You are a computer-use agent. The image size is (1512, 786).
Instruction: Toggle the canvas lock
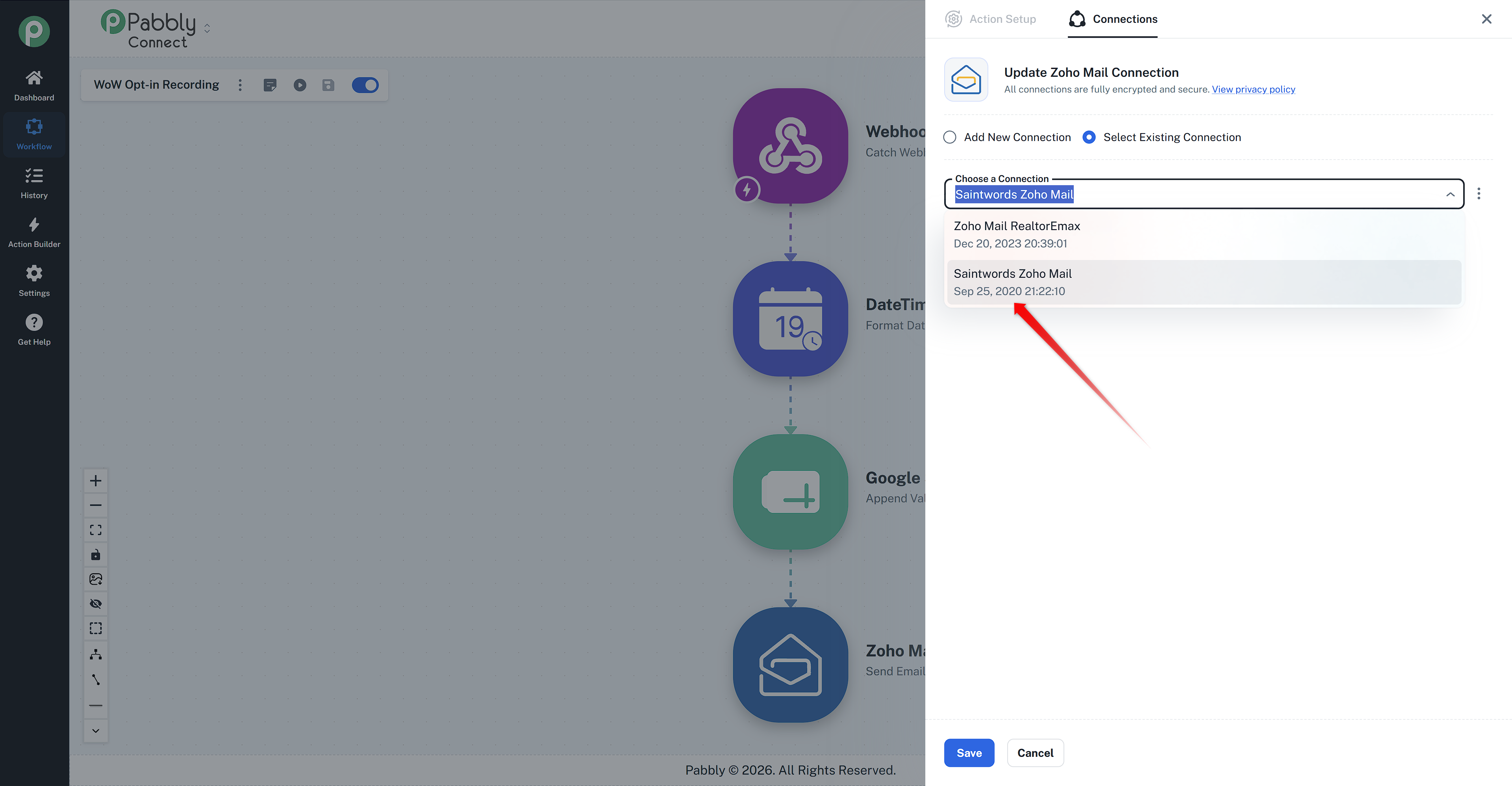tap(96, 555)
